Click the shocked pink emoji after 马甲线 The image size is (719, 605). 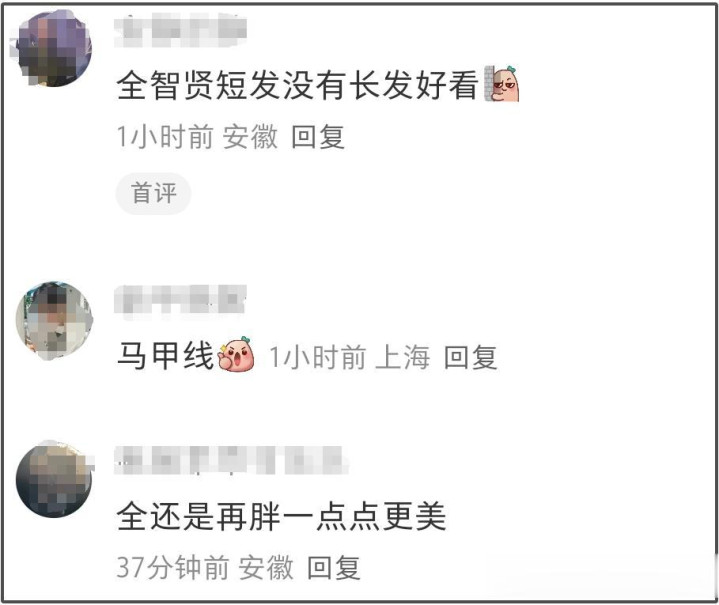(236, 354)
